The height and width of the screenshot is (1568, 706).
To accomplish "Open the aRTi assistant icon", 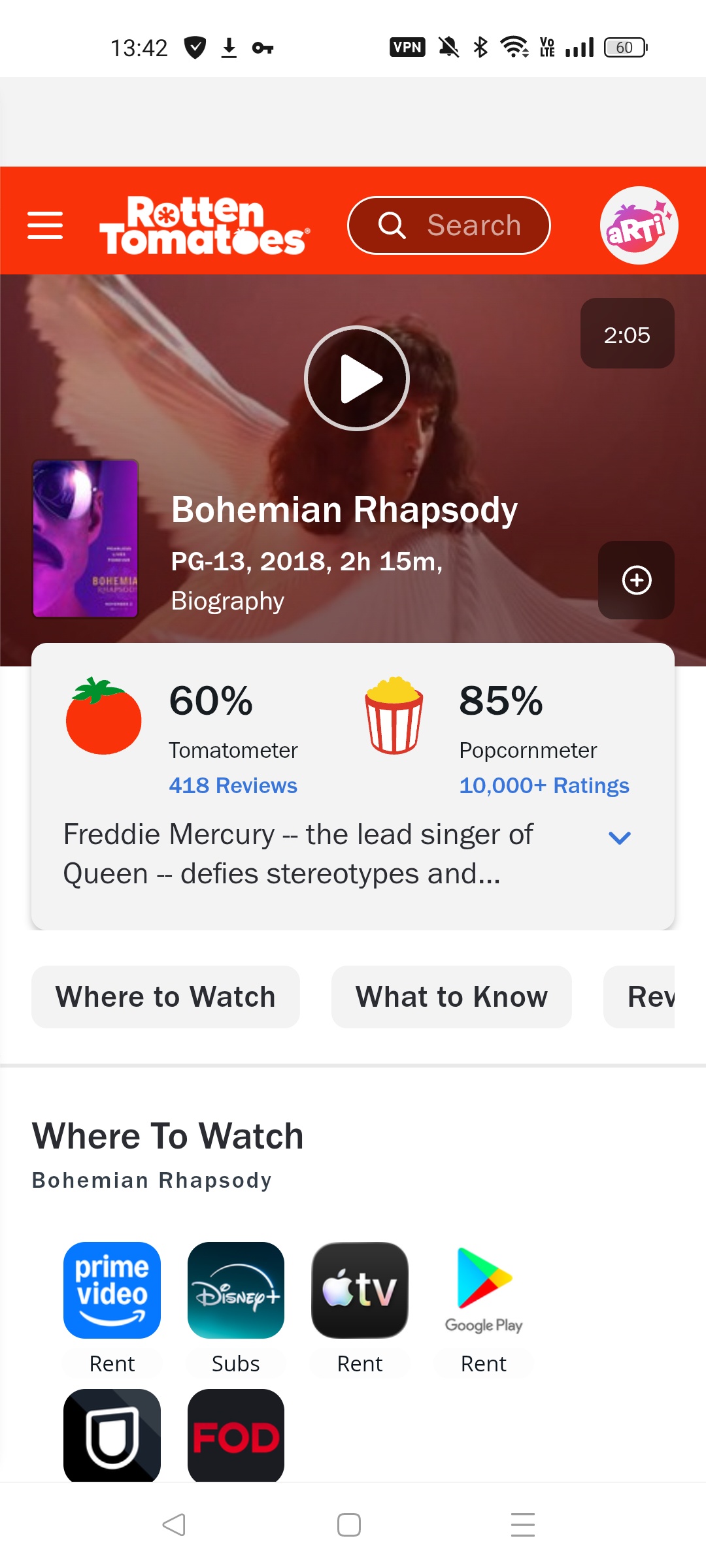I will [x=639, y=225].
